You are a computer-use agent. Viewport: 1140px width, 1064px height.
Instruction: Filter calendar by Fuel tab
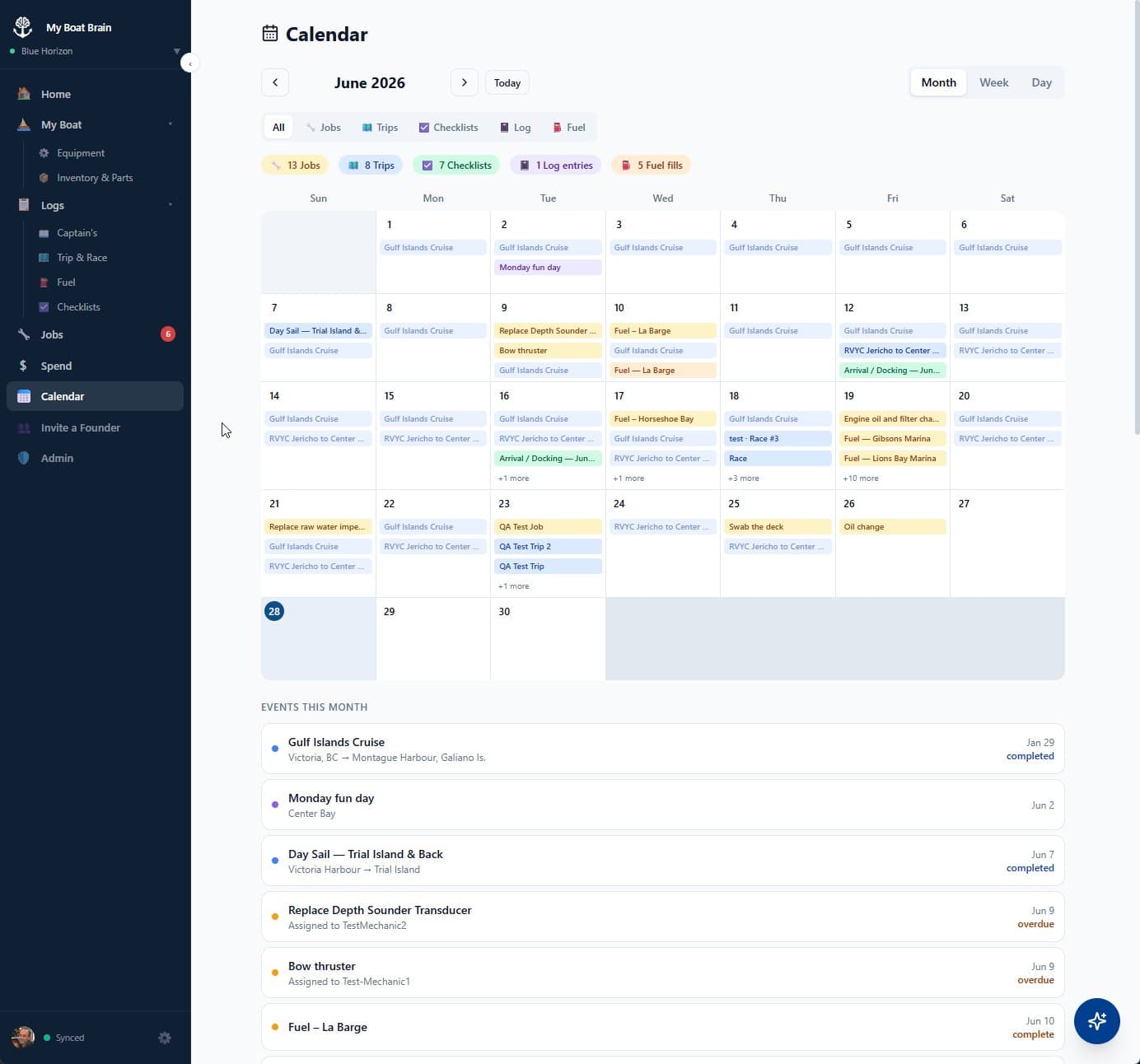(568, 128)
